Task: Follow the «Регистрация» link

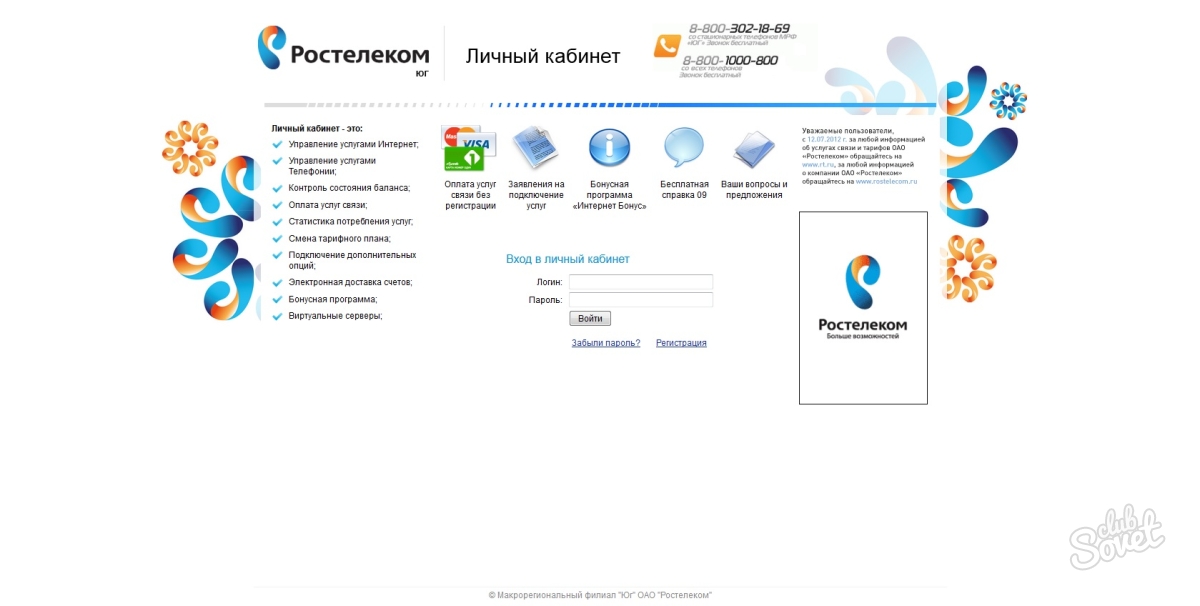Action: 681,342
